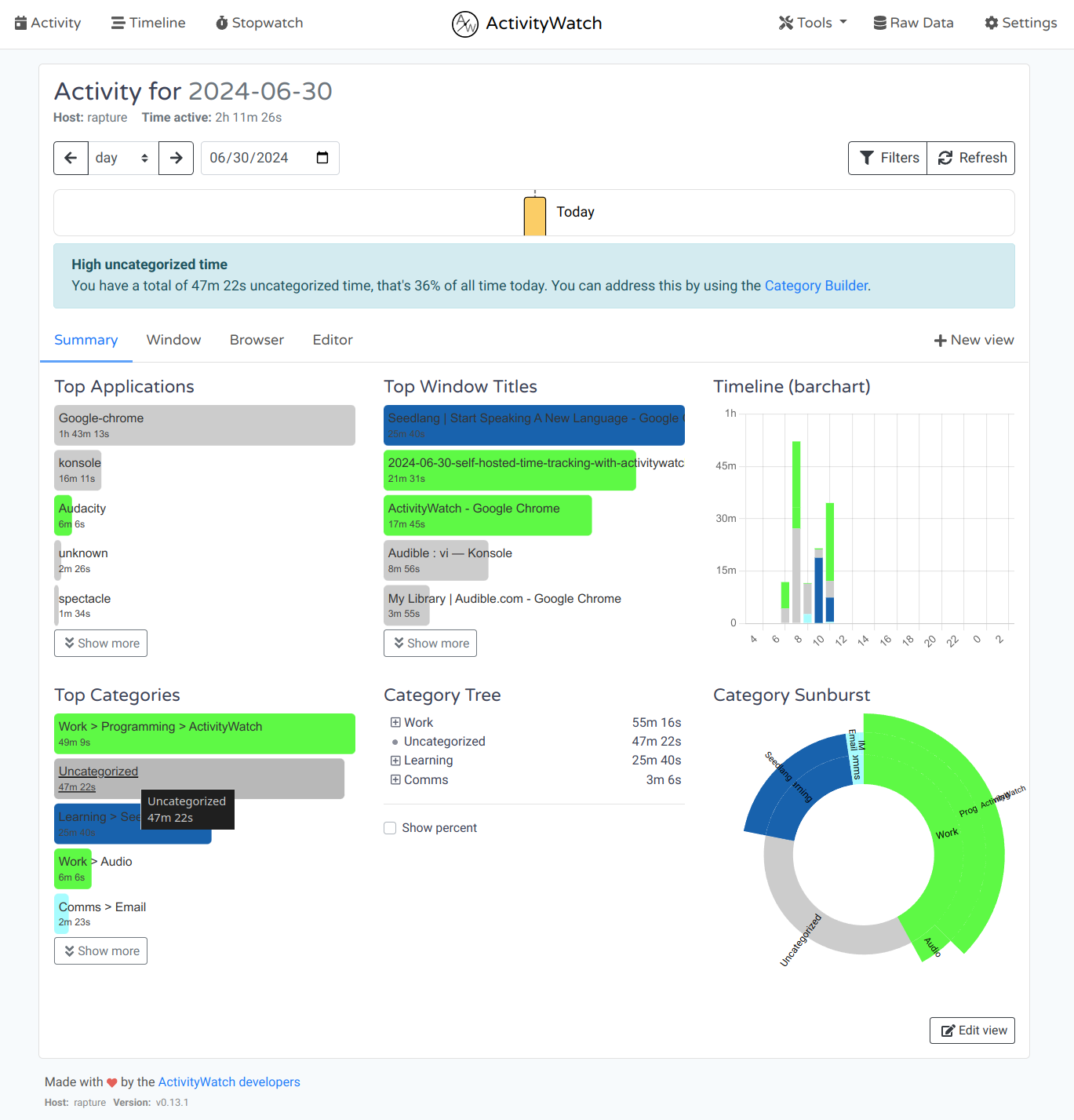Screen dimensions: 1074x1120
Task: Enable the Show percent checkbox
Action: click(x=390, y=828)
